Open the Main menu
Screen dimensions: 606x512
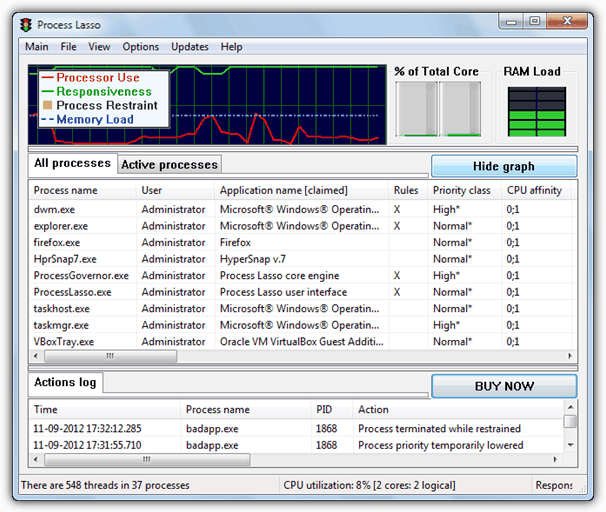click(x=36, y=47)
